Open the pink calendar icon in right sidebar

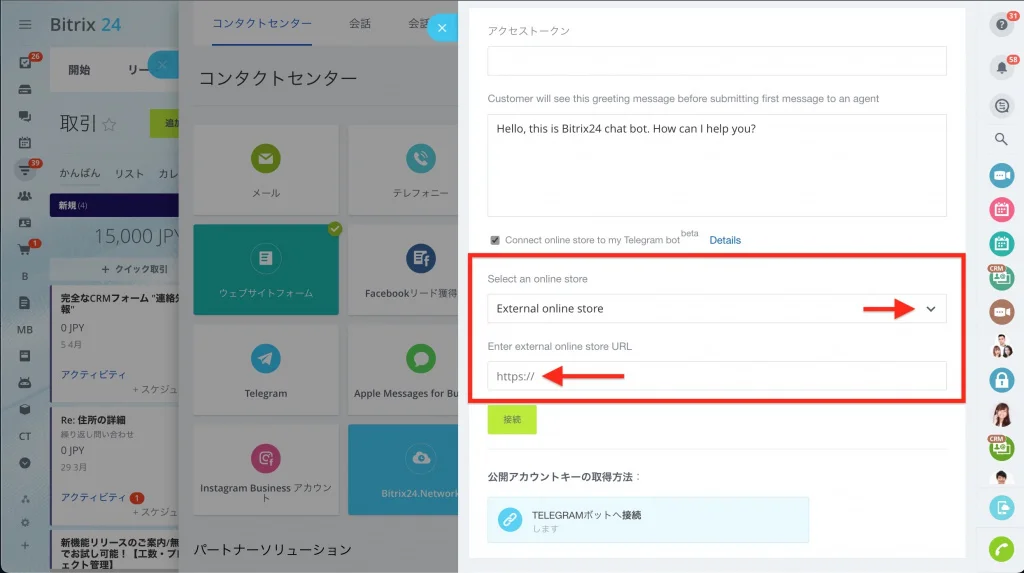pyautogui.click(x=1001, y=210)
